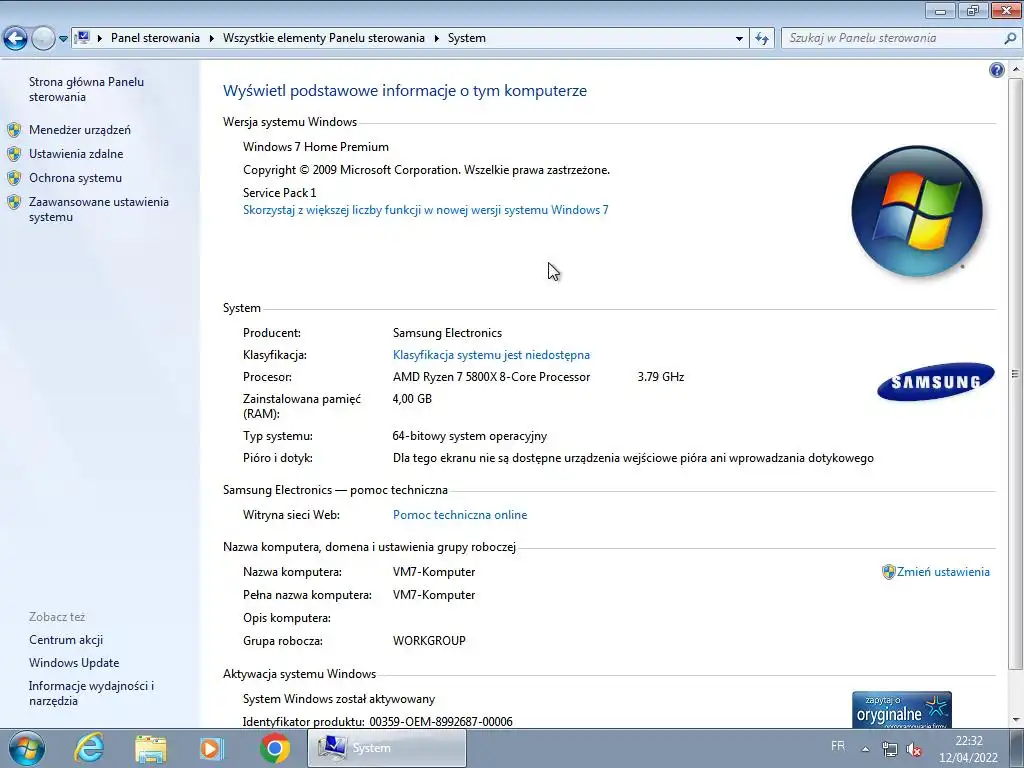Viewport: 1024px width, 768px height.
Task: Open Windows Update link
Action: coord(74,663)
